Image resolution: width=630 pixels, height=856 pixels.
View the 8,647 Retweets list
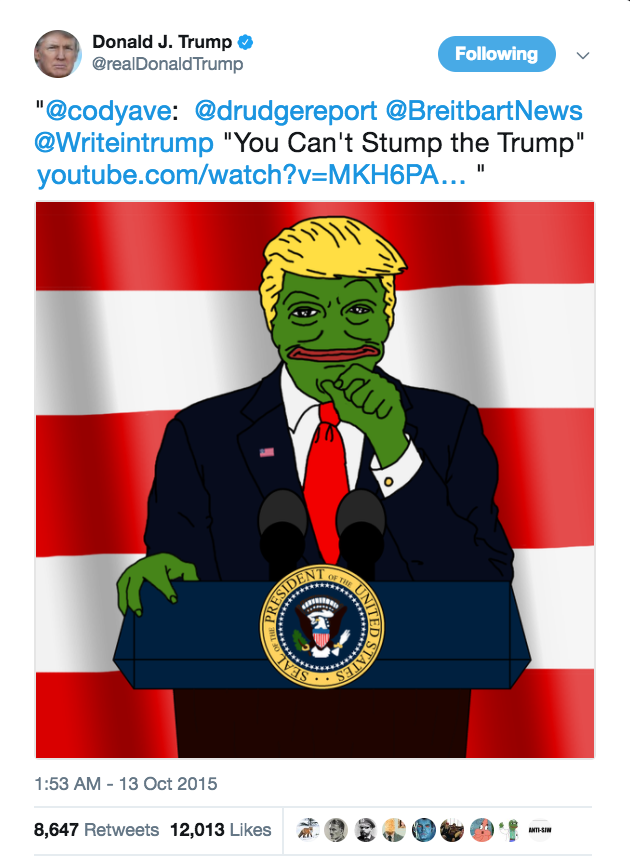pyautogui.click(x=97, y=830)
